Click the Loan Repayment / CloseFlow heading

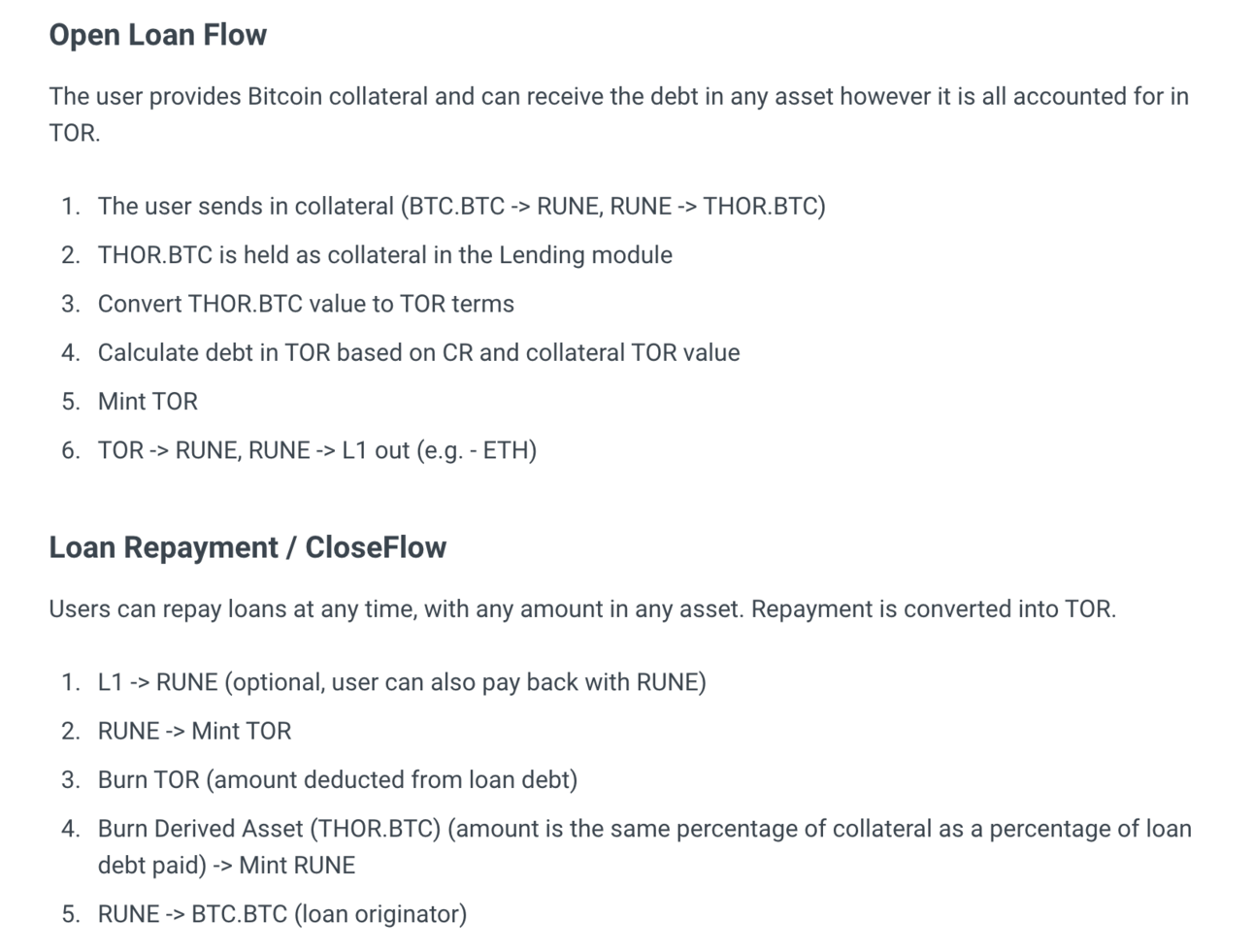coord(247,547)
